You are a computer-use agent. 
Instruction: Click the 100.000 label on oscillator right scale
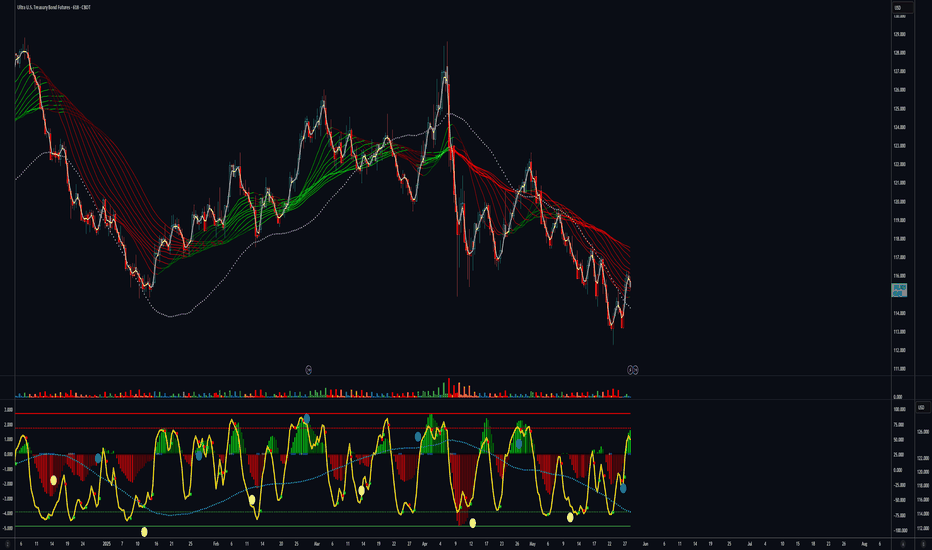coord(900,410)
